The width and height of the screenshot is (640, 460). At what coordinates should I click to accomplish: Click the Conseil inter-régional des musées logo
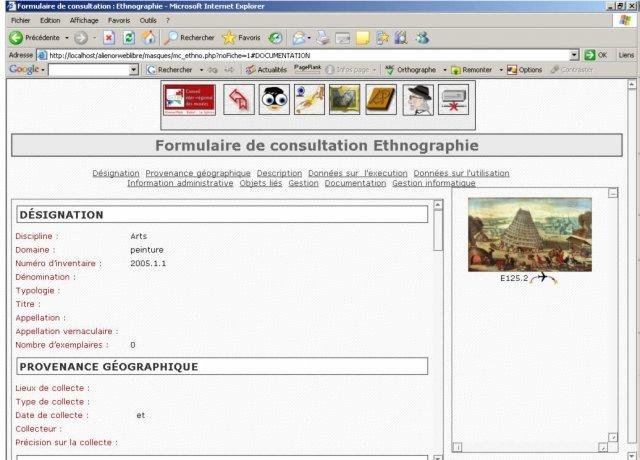(189, 100)
